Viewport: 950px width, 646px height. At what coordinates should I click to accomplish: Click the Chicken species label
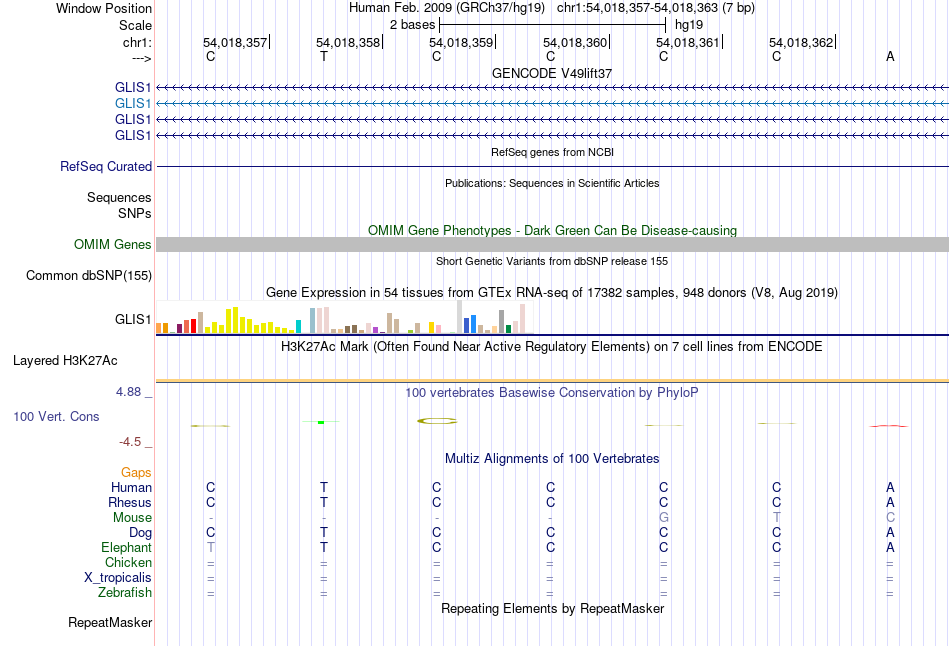coord(128,562)
